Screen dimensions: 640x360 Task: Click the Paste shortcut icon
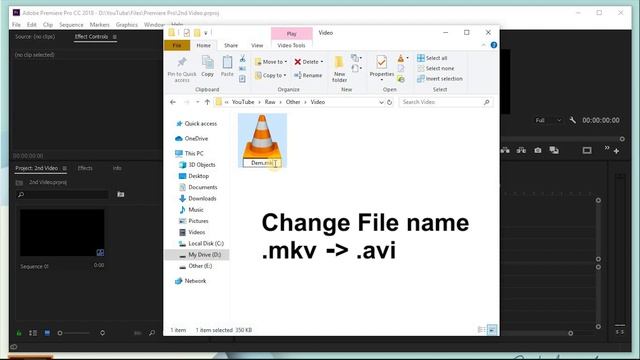pyautogui.click(x=242, y=78)
